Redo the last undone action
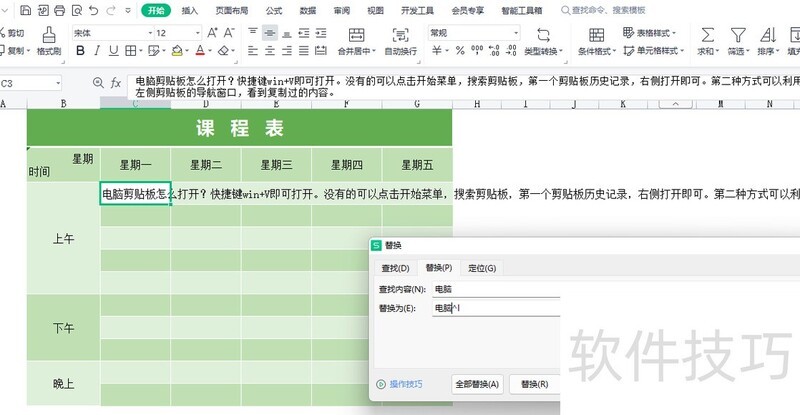Image resolution: width=800 pixels, height=415 pixels. [x=111, y=10]
